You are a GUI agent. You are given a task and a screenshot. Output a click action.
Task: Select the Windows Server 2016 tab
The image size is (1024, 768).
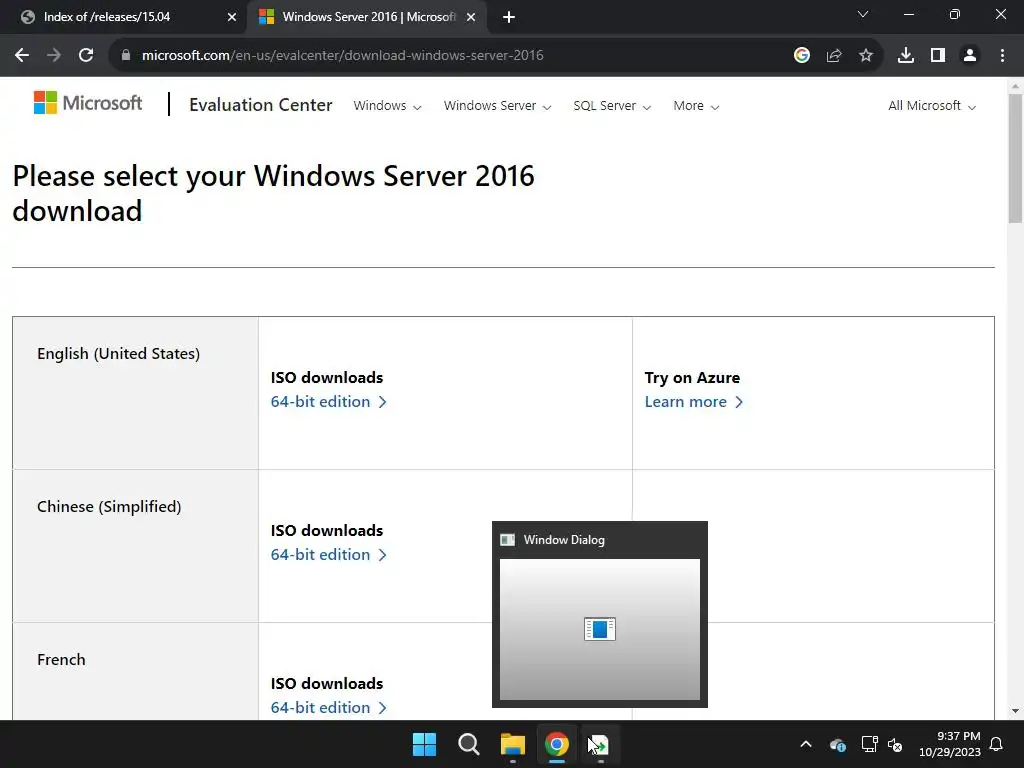point(367,17)
